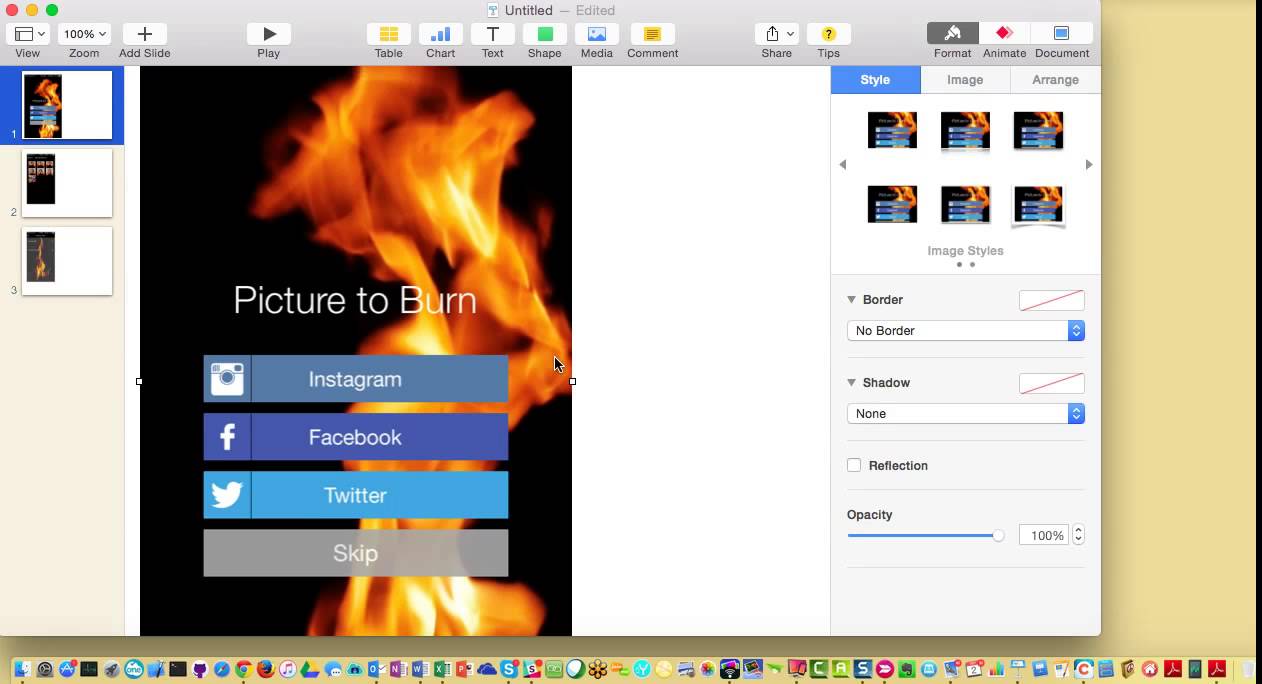Add a new slide

[145, 34]
